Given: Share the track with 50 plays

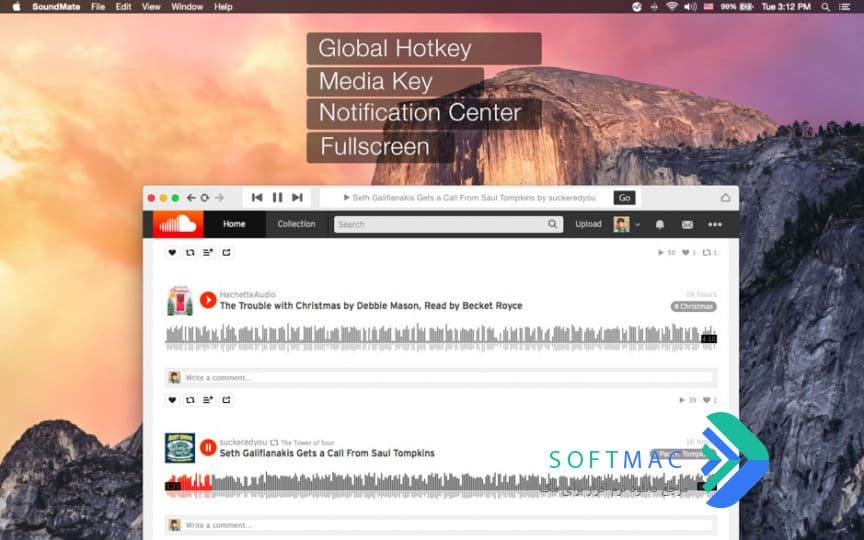Looking at the screenshot, I should tap(226, 252).
